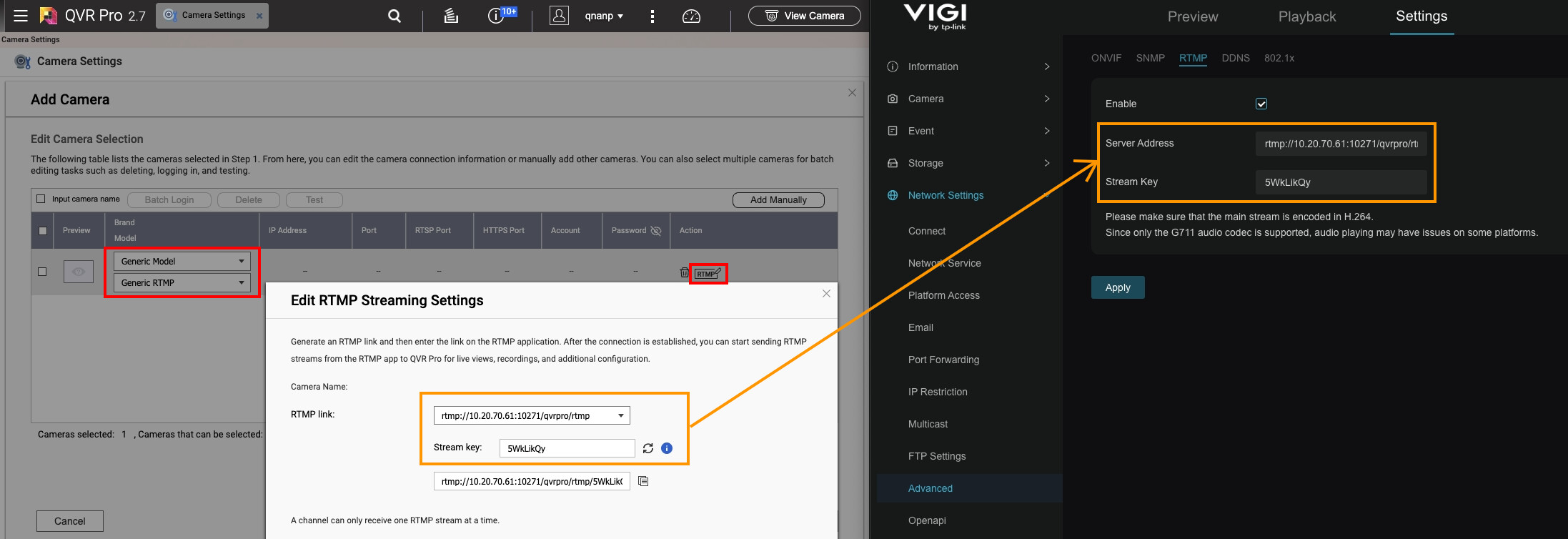Check the Input camera name checkbox

coord(41,199)
